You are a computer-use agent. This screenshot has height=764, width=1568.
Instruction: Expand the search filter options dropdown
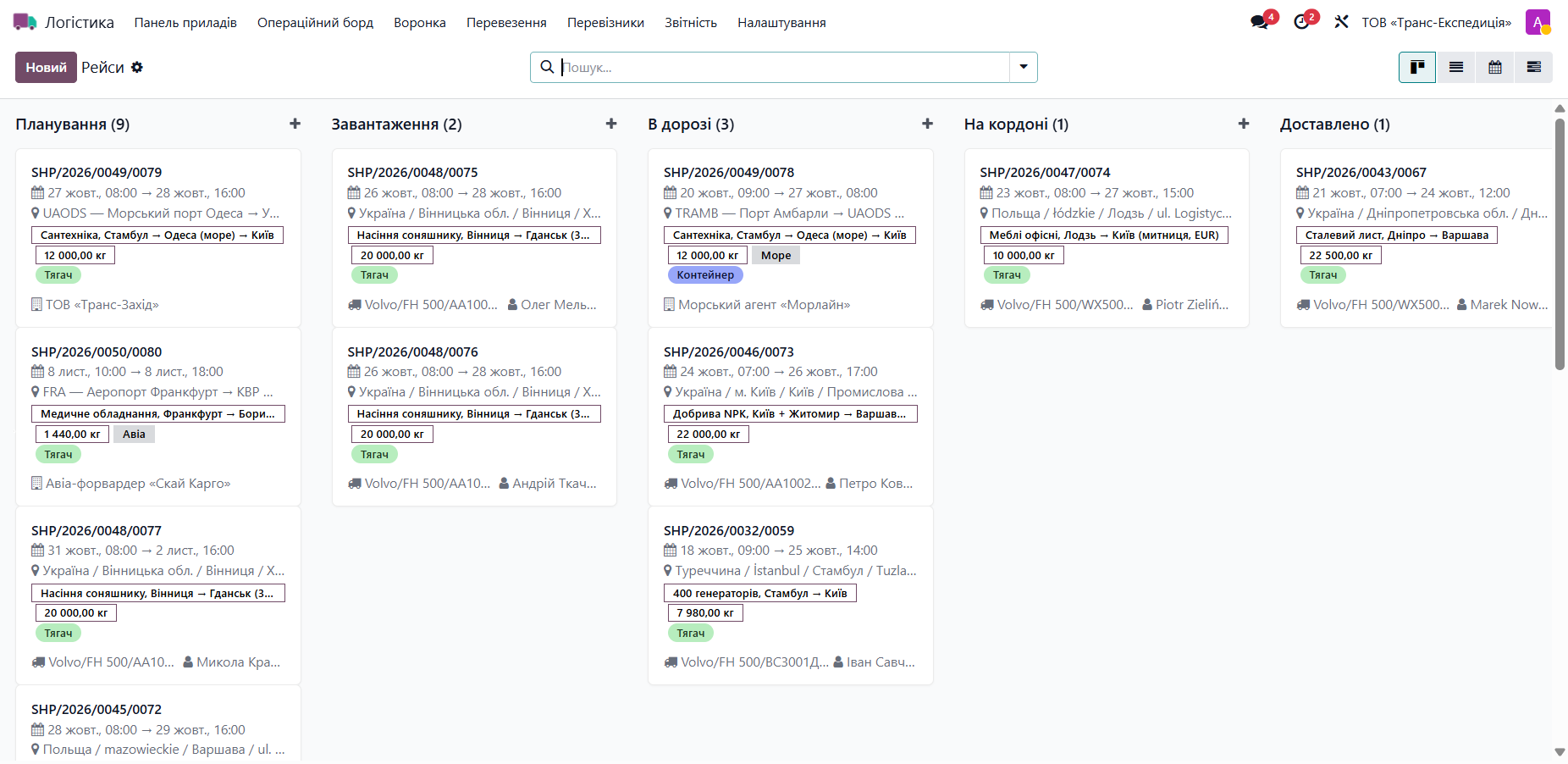(1024, 67)
